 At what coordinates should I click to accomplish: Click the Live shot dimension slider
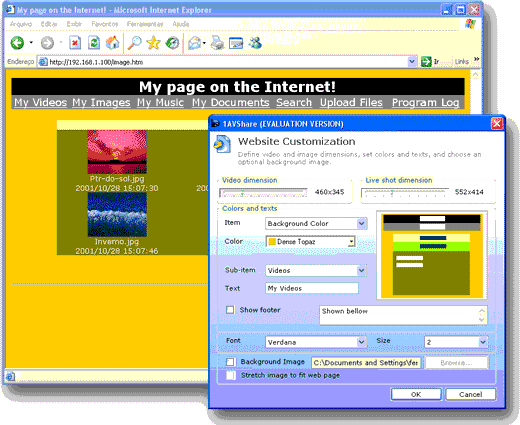[x=405, y=193]
